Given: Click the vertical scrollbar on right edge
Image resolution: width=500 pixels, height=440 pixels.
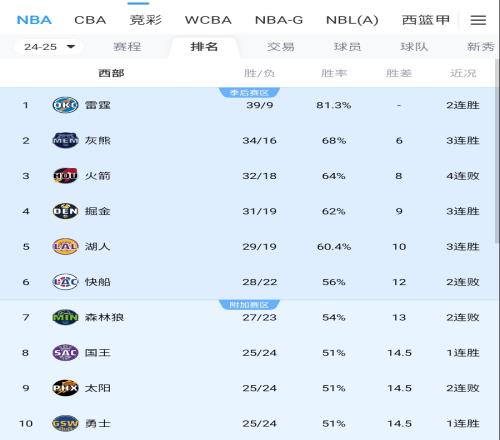Looking at the screenshot, I should (497, 150).
